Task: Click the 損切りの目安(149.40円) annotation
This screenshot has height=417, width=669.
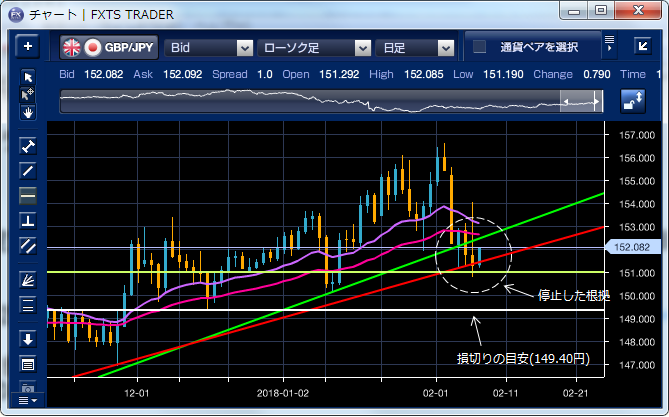Action: tap(523, 359)
